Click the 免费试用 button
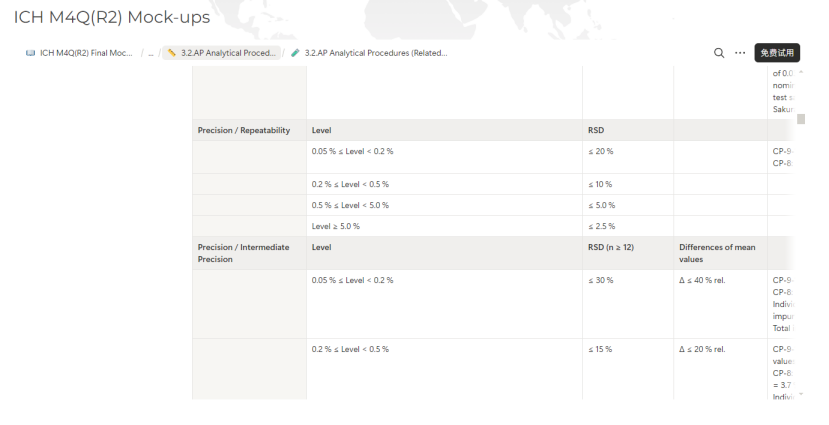829x425 pixels. tap(777, 53)
